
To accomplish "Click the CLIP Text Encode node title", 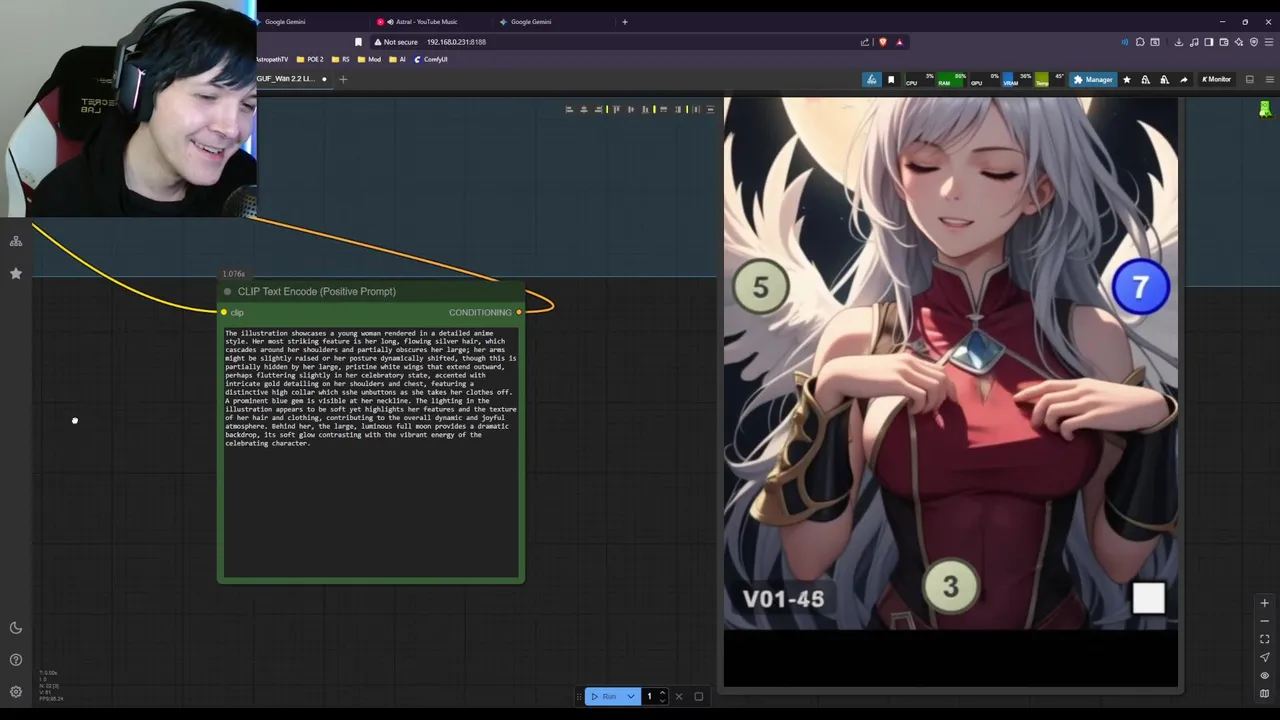I will [317, 292].
